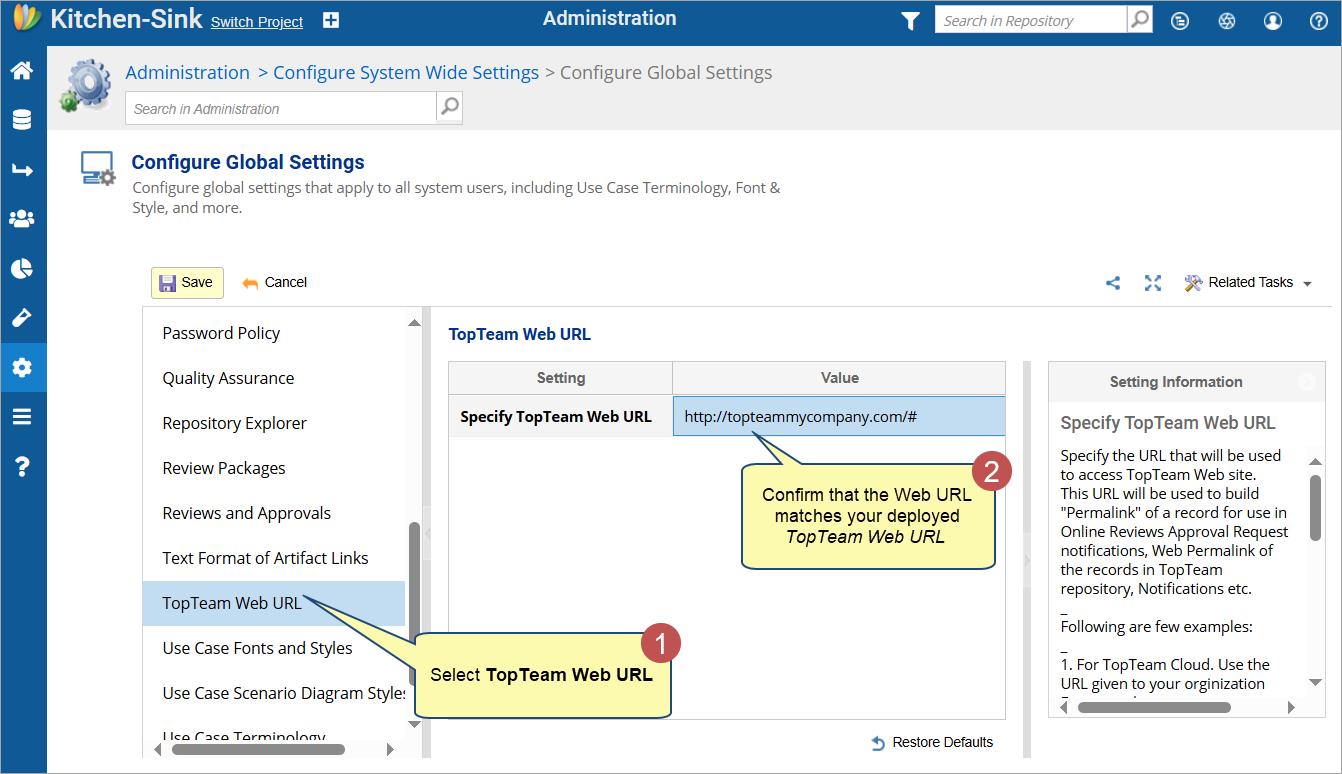Select Use Case Fonts and Styles

pyautogui.click(x=274, y=648)
